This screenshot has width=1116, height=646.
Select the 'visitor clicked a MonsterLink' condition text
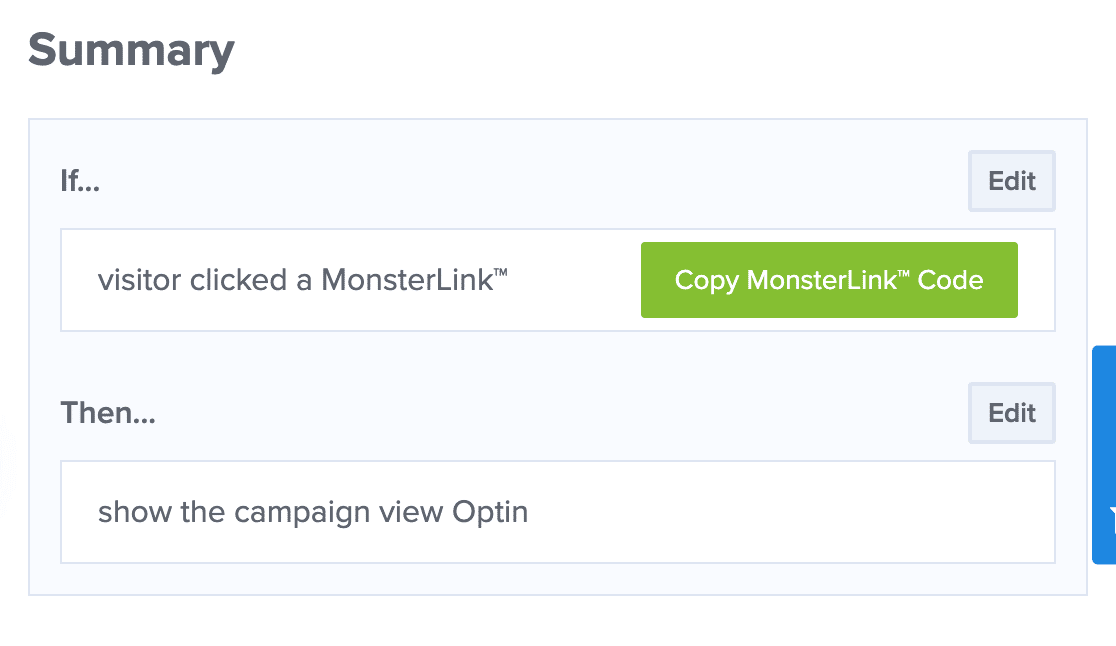[302, 280]
